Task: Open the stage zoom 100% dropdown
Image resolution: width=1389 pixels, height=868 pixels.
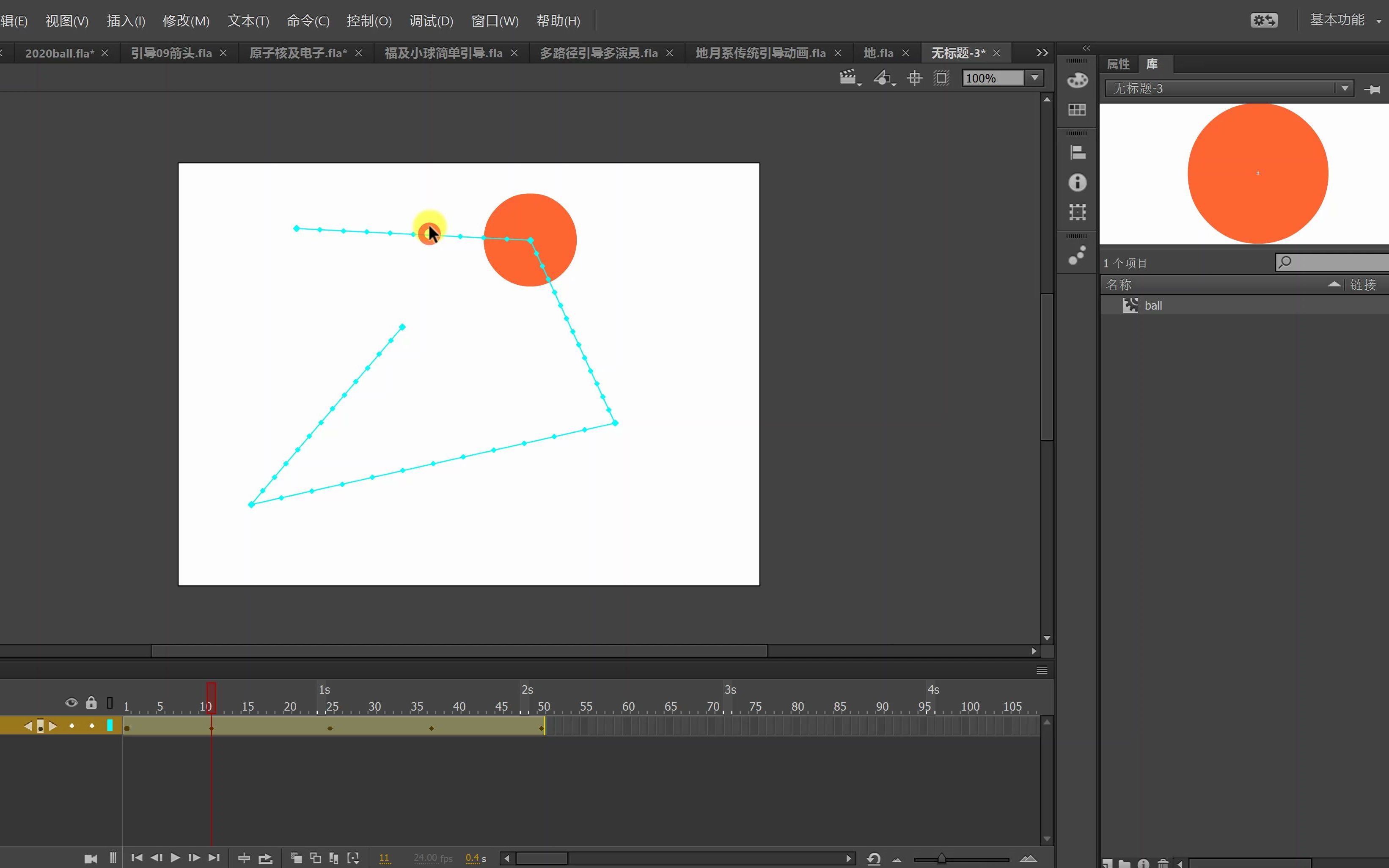Action: pyautogui.click(x=1035, y=78)
